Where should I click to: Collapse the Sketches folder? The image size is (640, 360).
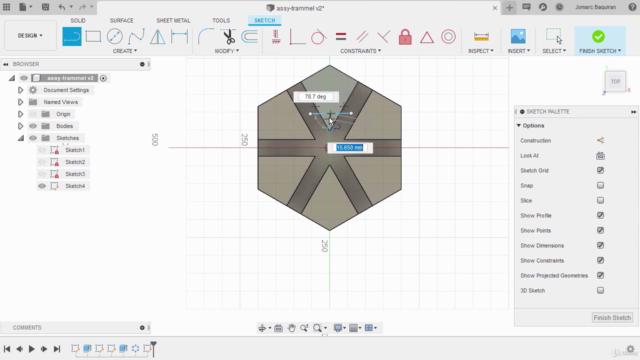20,138
